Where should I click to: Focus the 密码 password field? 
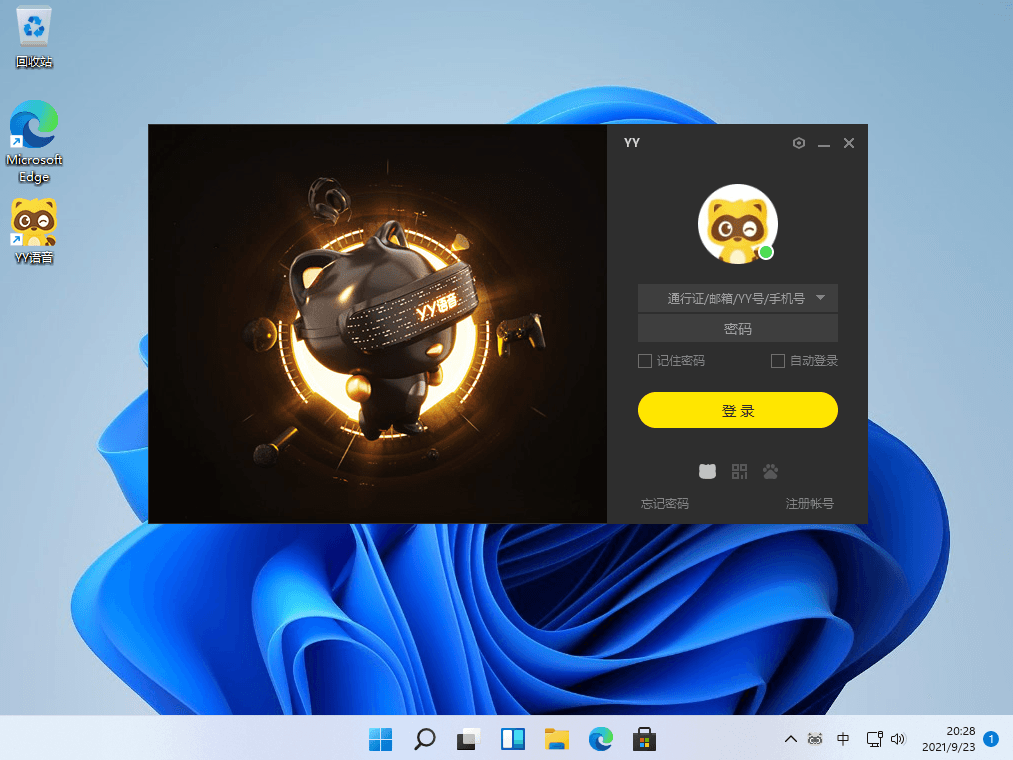(738, 328)
